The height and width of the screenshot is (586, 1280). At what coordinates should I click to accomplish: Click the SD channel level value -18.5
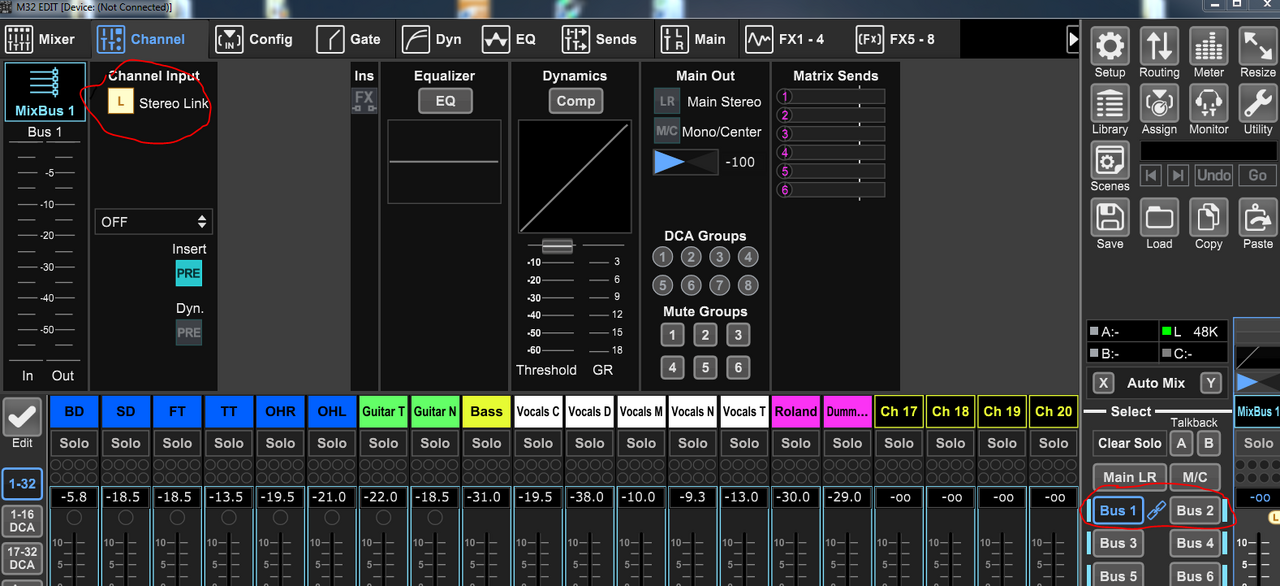click(x=126, y=497)
